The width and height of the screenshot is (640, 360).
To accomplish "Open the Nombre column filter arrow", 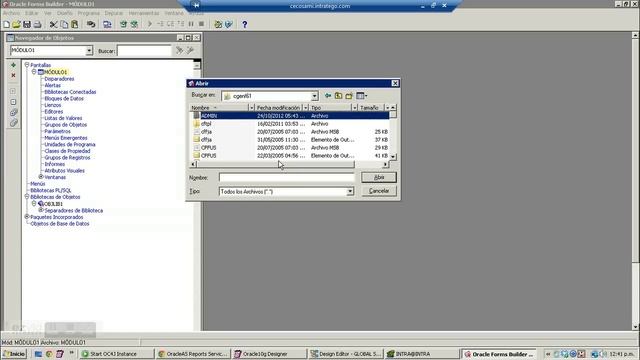I will (251, 108).
